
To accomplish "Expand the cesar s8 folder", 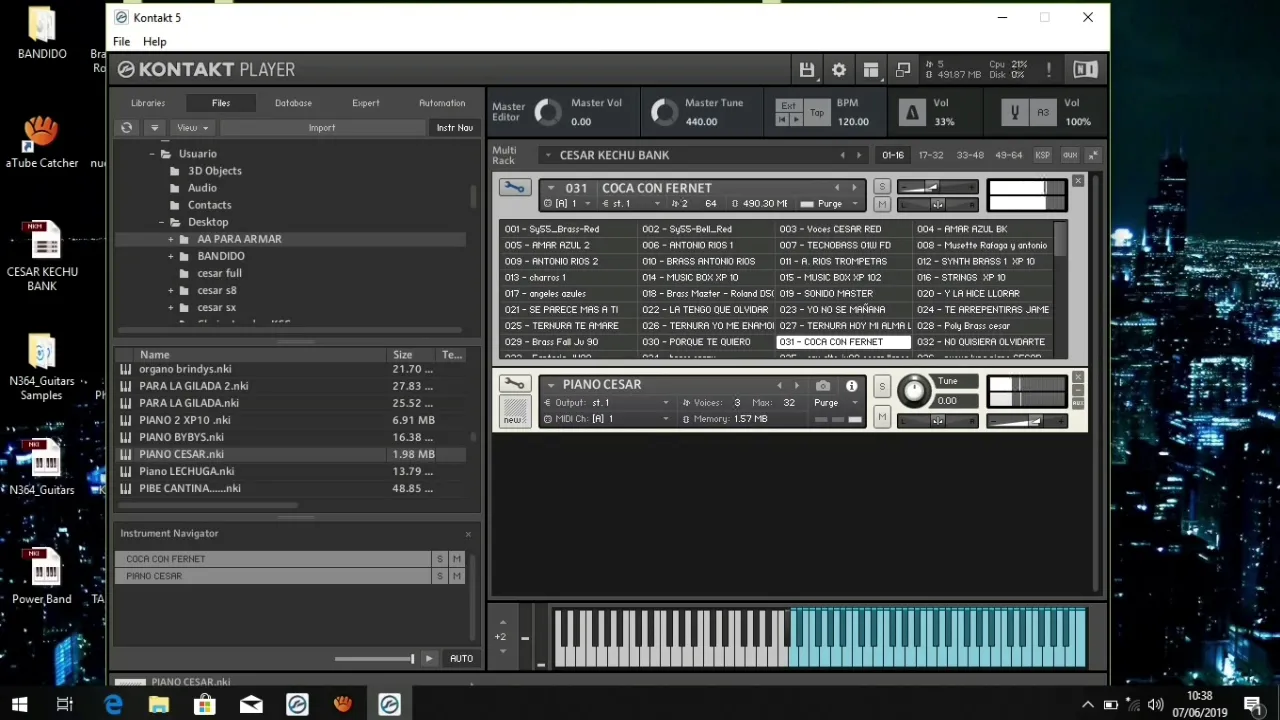I will [170, 290].
